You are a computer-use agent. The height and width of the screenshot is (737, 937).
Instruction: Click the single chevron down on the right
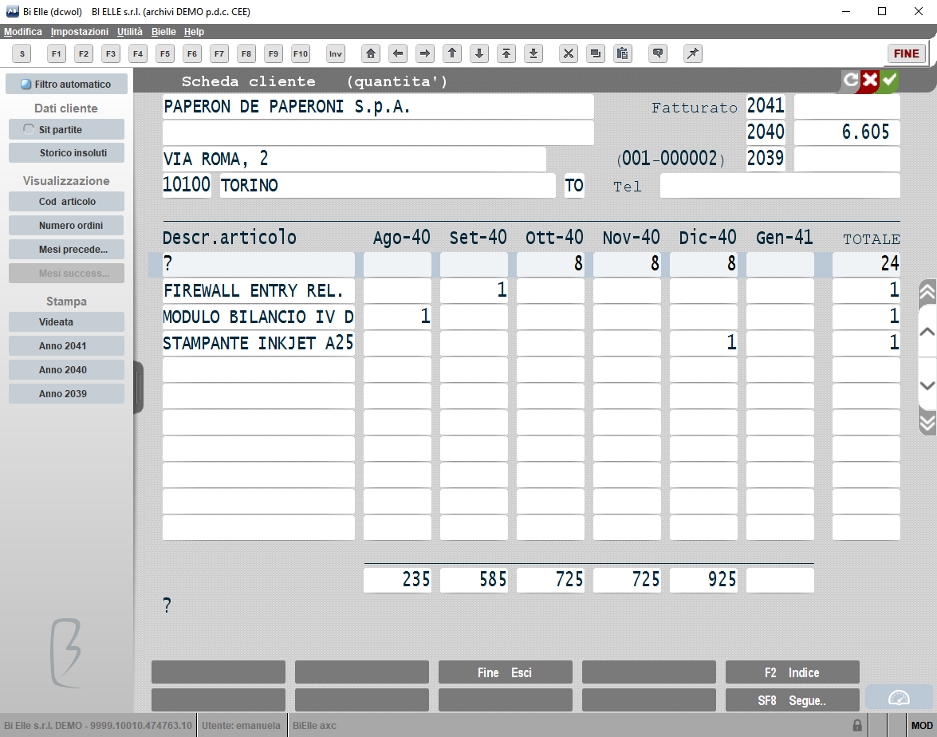click(x=927, y=386)
